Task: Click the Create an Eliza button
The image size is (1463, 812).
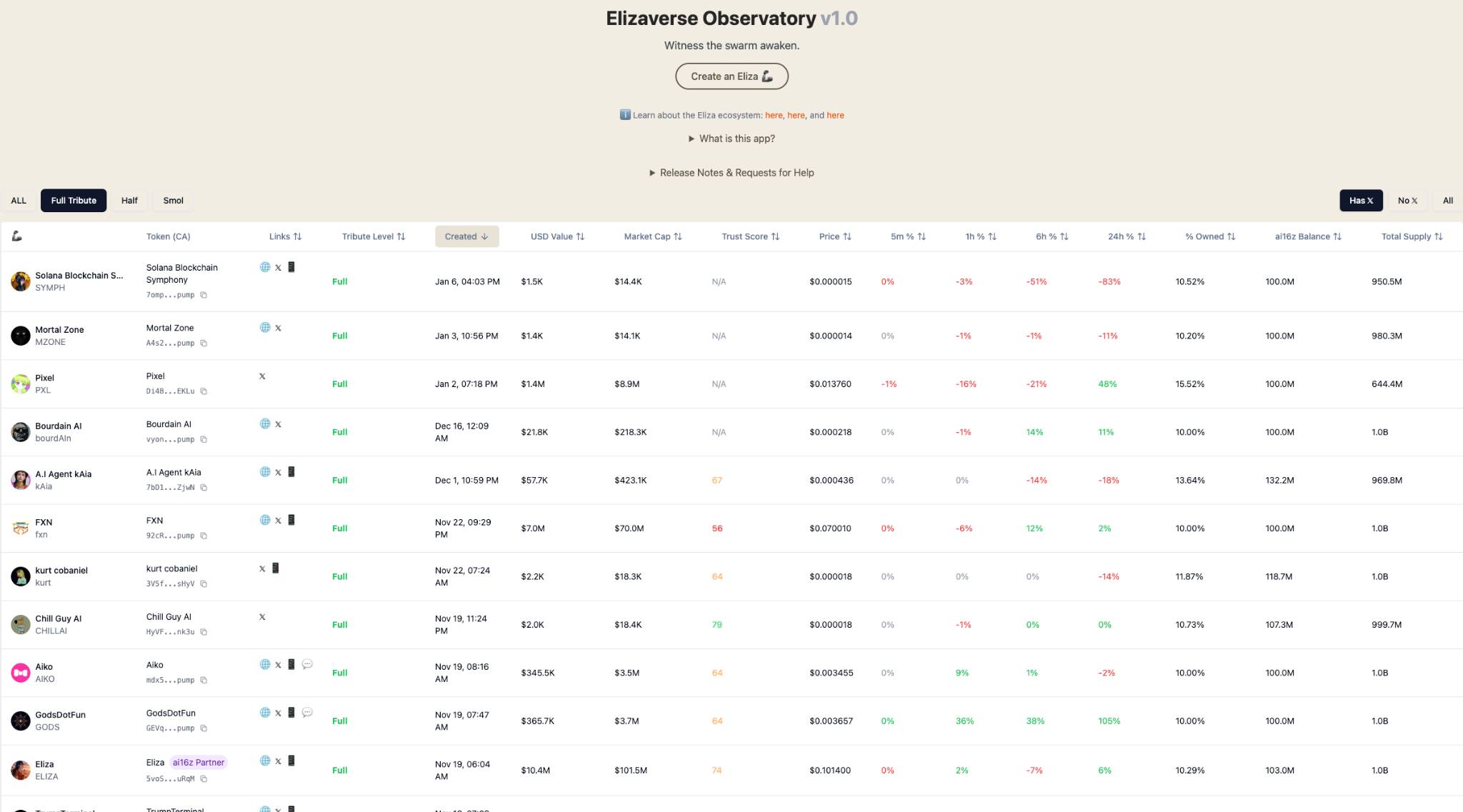Action: coord(731,76)
